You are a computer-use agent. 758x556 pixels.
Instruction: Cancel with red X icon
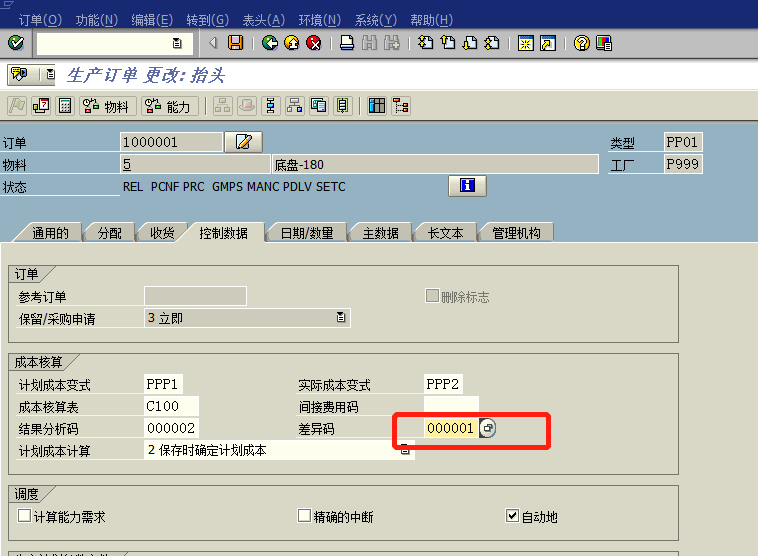tap(314, 43)
